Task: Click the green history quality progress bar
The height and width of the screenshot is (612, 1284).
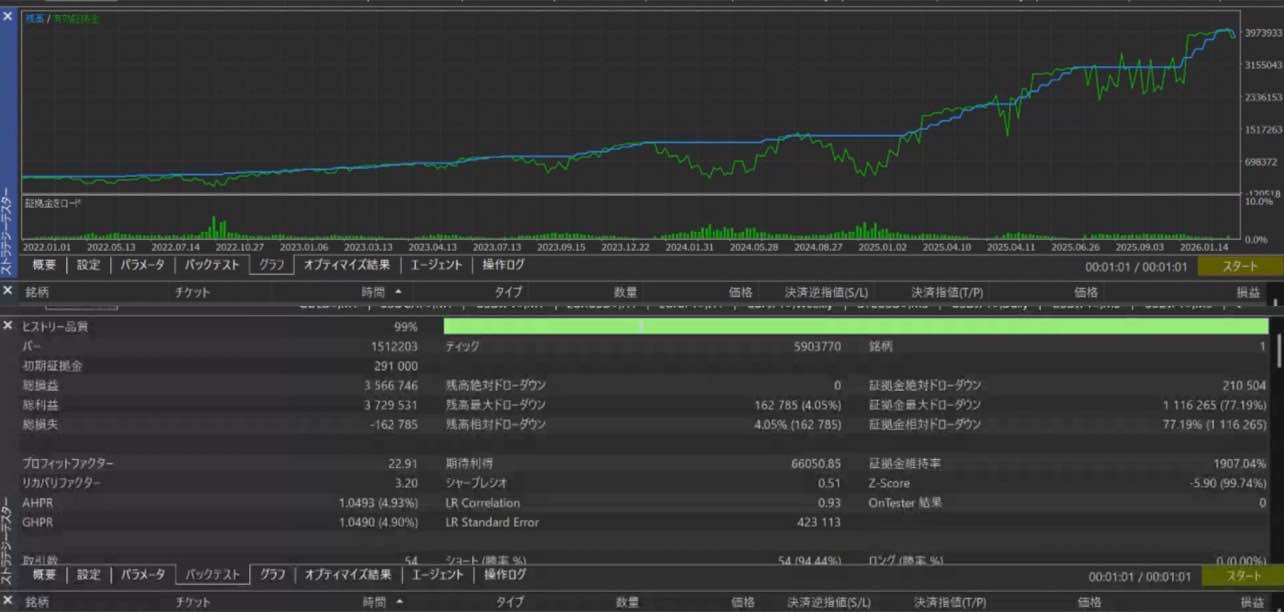Action: [x=855, y=326]
